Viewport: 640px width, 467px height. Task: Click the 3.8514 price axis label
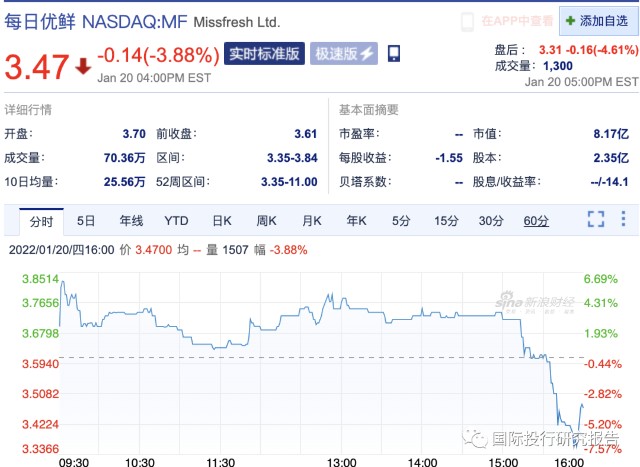pyautogui.click(x=40, y=279)
